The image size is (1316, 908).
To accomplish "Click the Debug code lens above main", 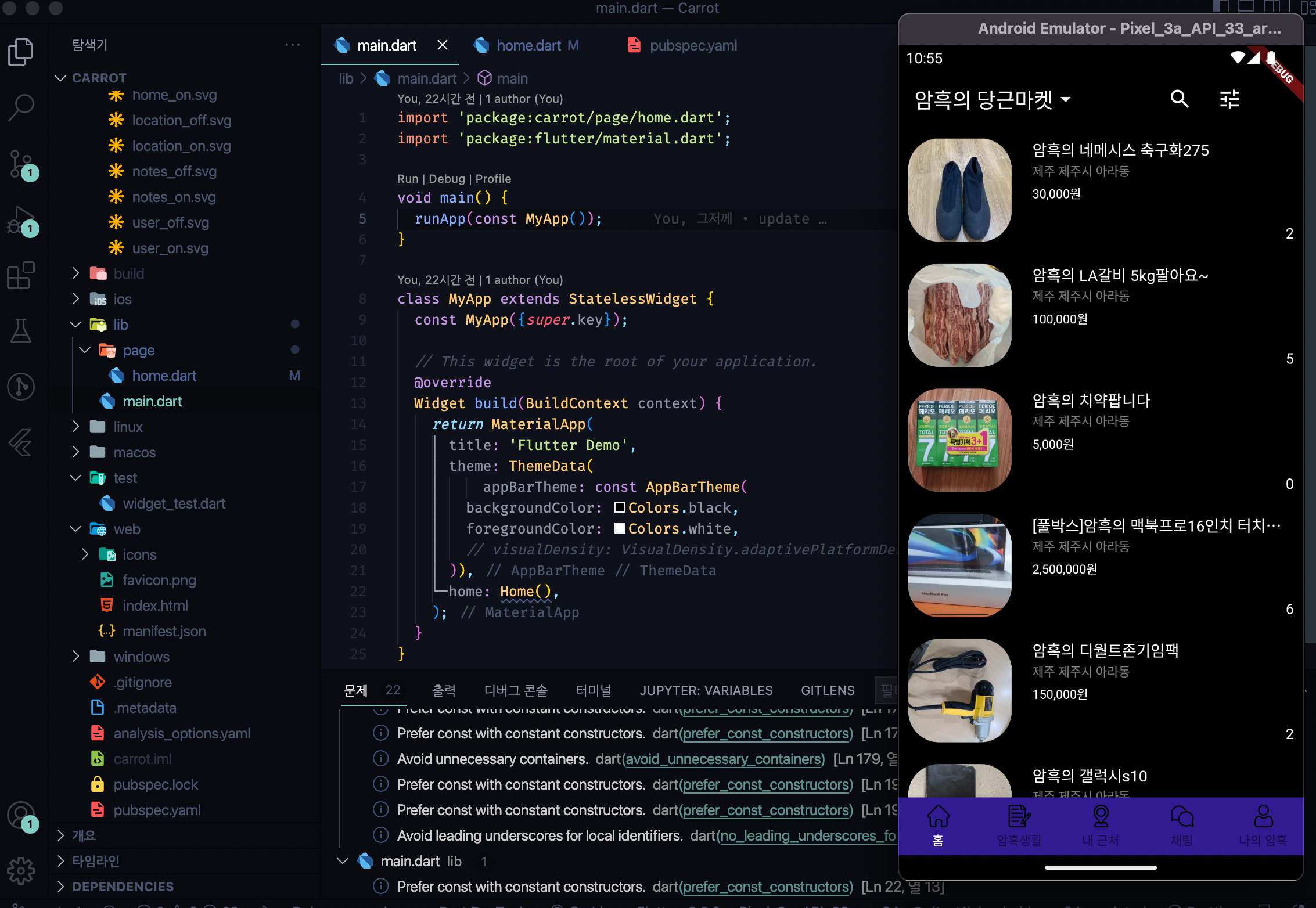I will [447, 179].
